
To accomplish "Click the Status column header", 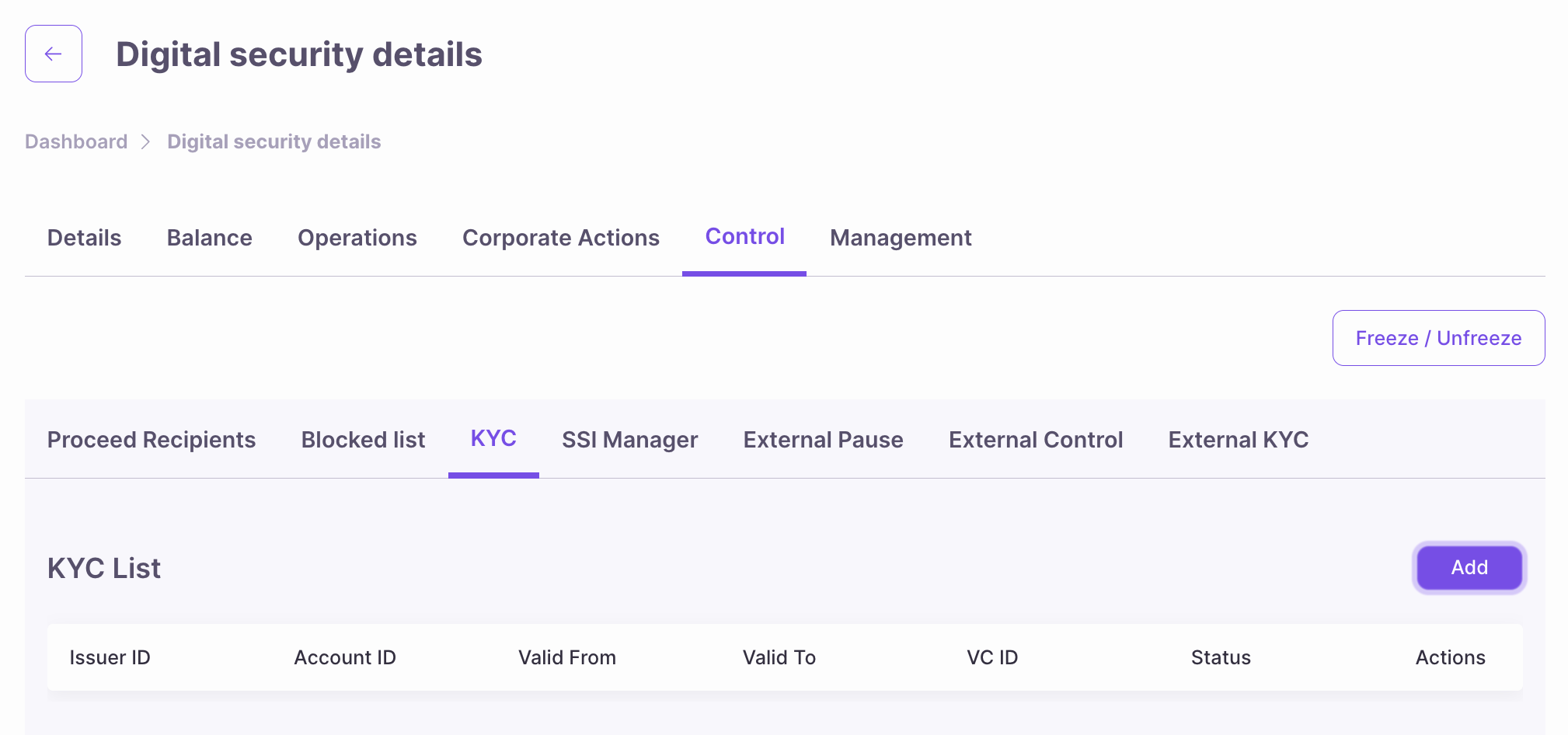I will pos(1221,657).
